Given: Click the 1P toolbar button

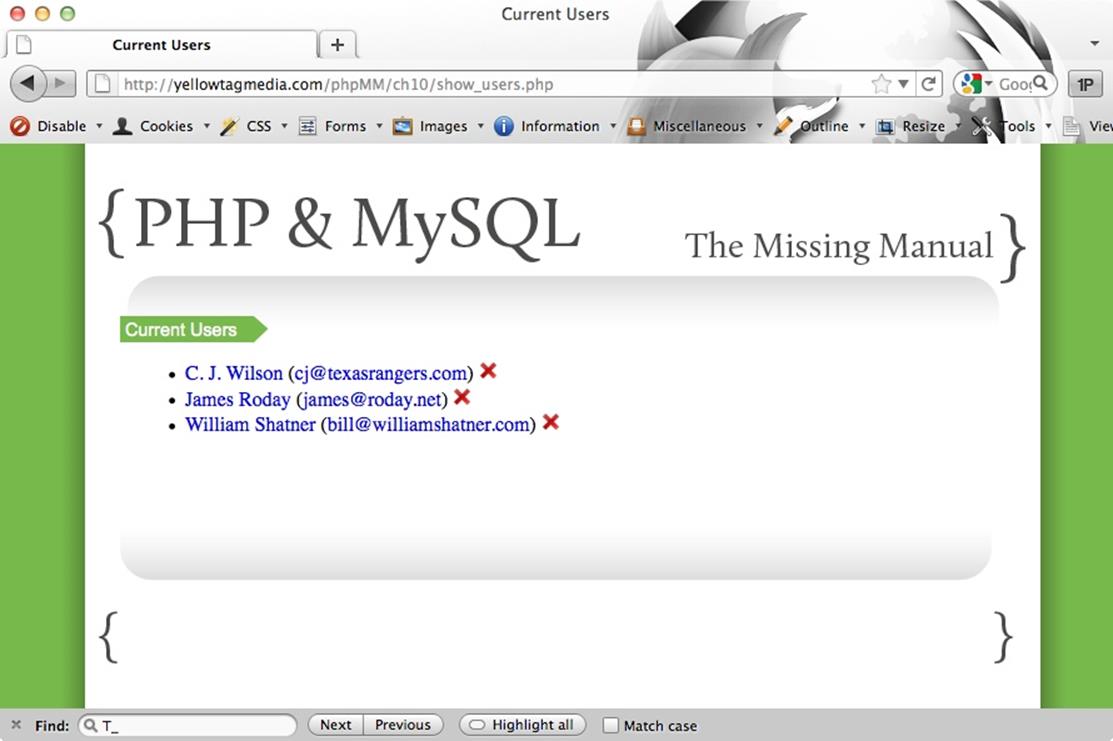Looking at the screenshot, I should [x=1085, y=84].
